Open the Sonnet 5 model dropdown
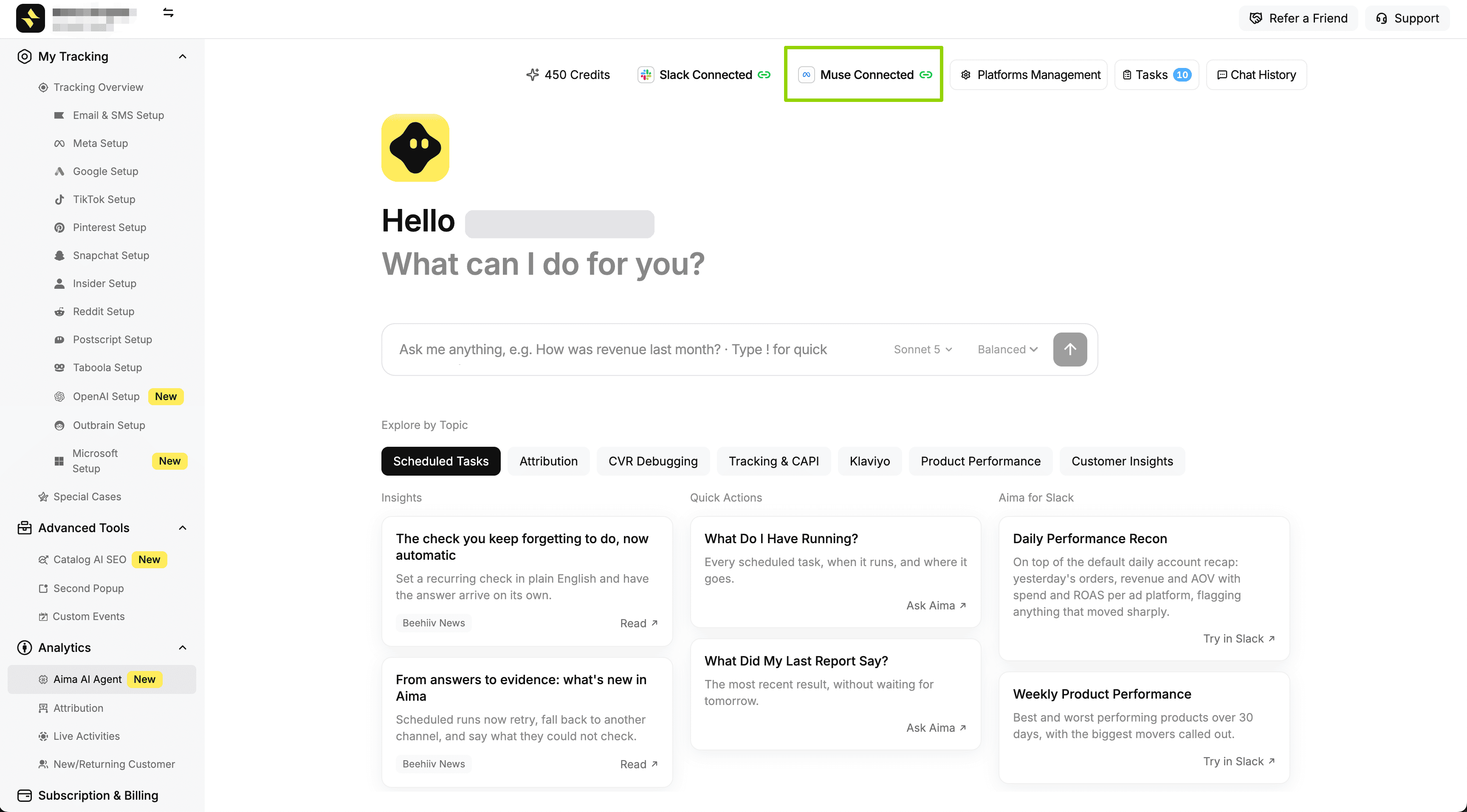The width and height of the screenshot is (1467, 812). [x=923, y=349]
